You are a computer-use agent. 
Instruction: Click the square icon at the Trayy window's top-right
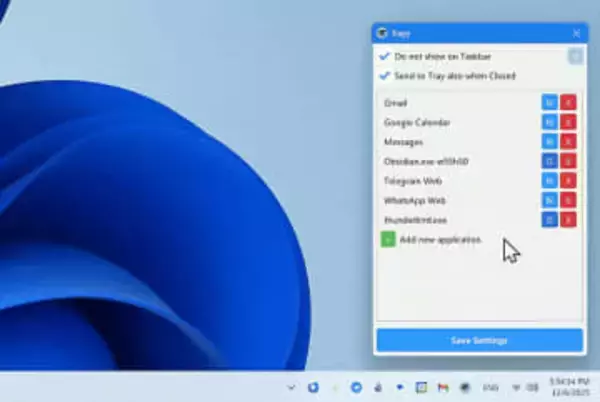tap(575, 57)
